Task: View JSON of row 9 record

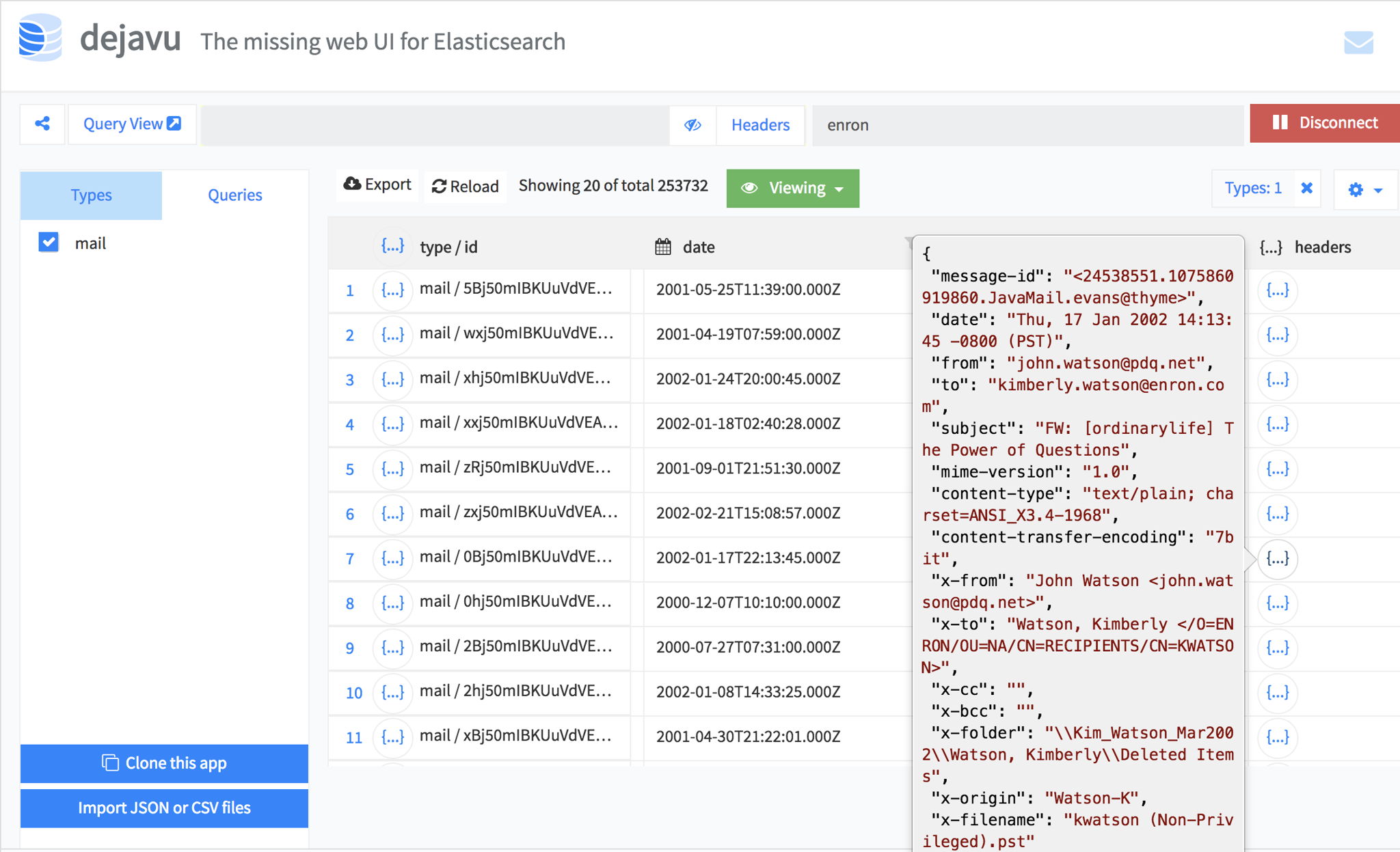Action: coord(392,648)
